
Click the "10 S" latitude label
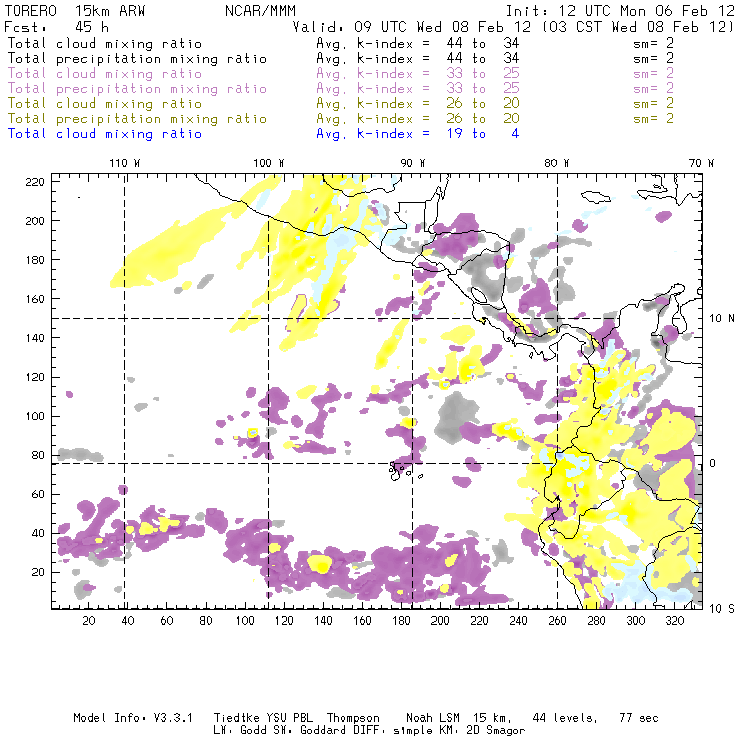(722, 609)
